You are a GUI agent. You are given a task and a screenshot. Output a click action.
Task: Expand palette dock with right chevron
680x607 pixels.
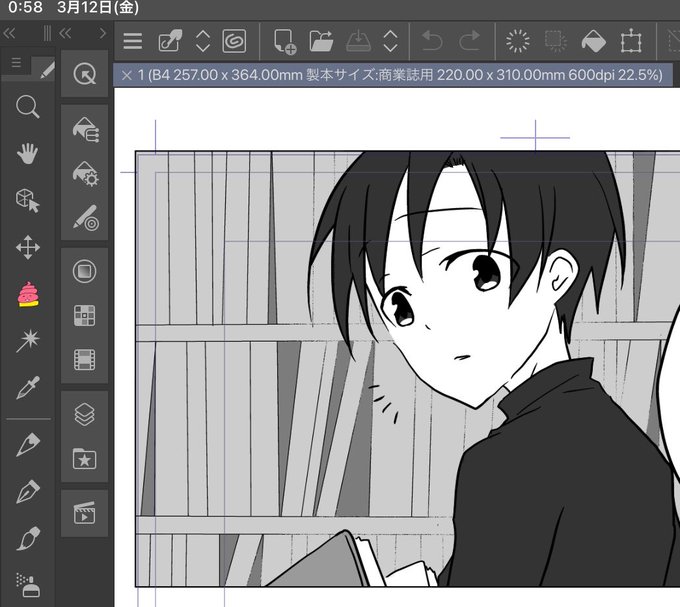[102, 33]
